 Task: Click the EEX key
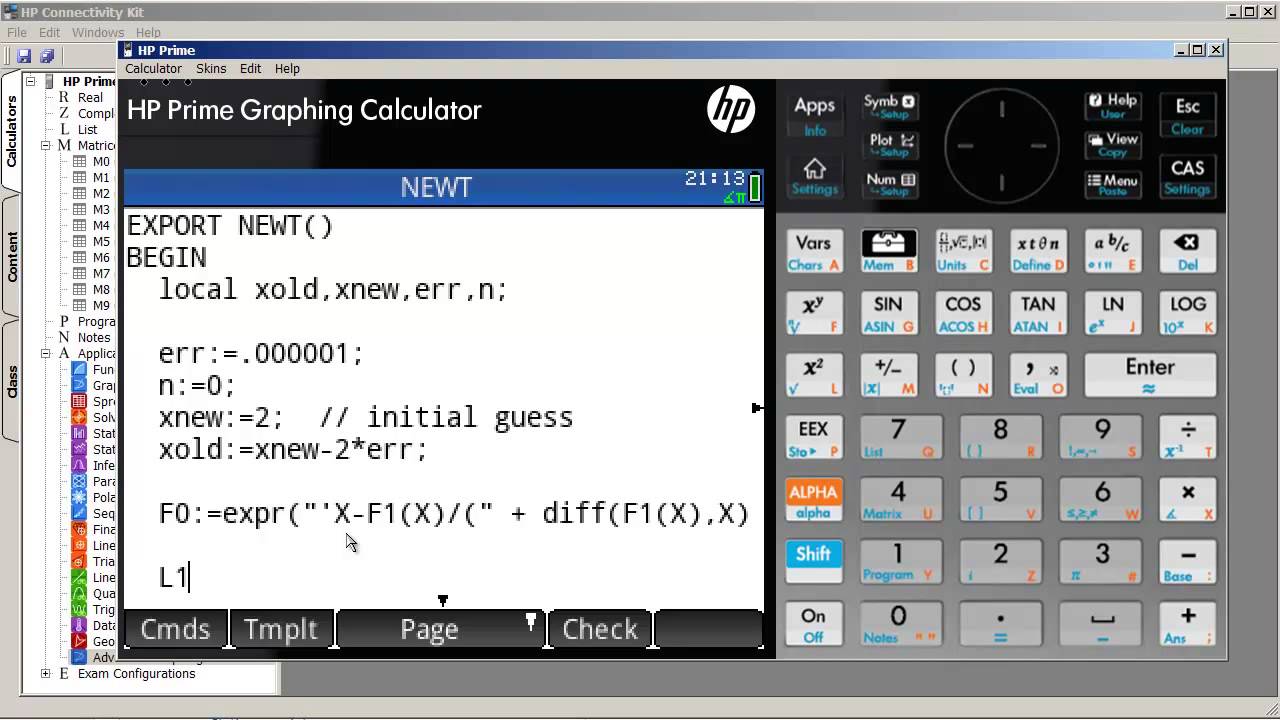[x=813, y=438]
